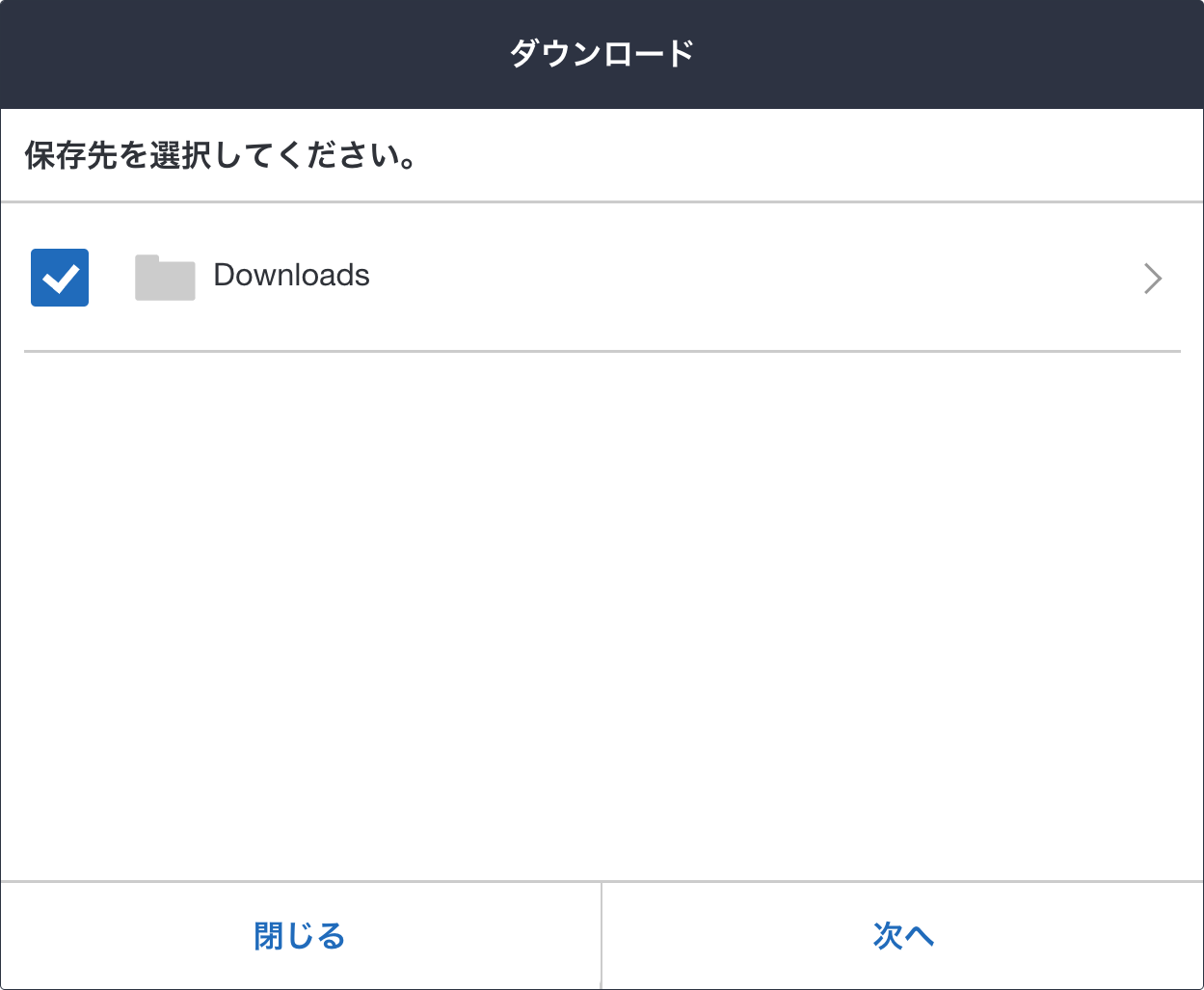Navigate into Downloads via chevron
Screen dimensions: 1204x990
pyautogui.click(x=1152, y=279)
